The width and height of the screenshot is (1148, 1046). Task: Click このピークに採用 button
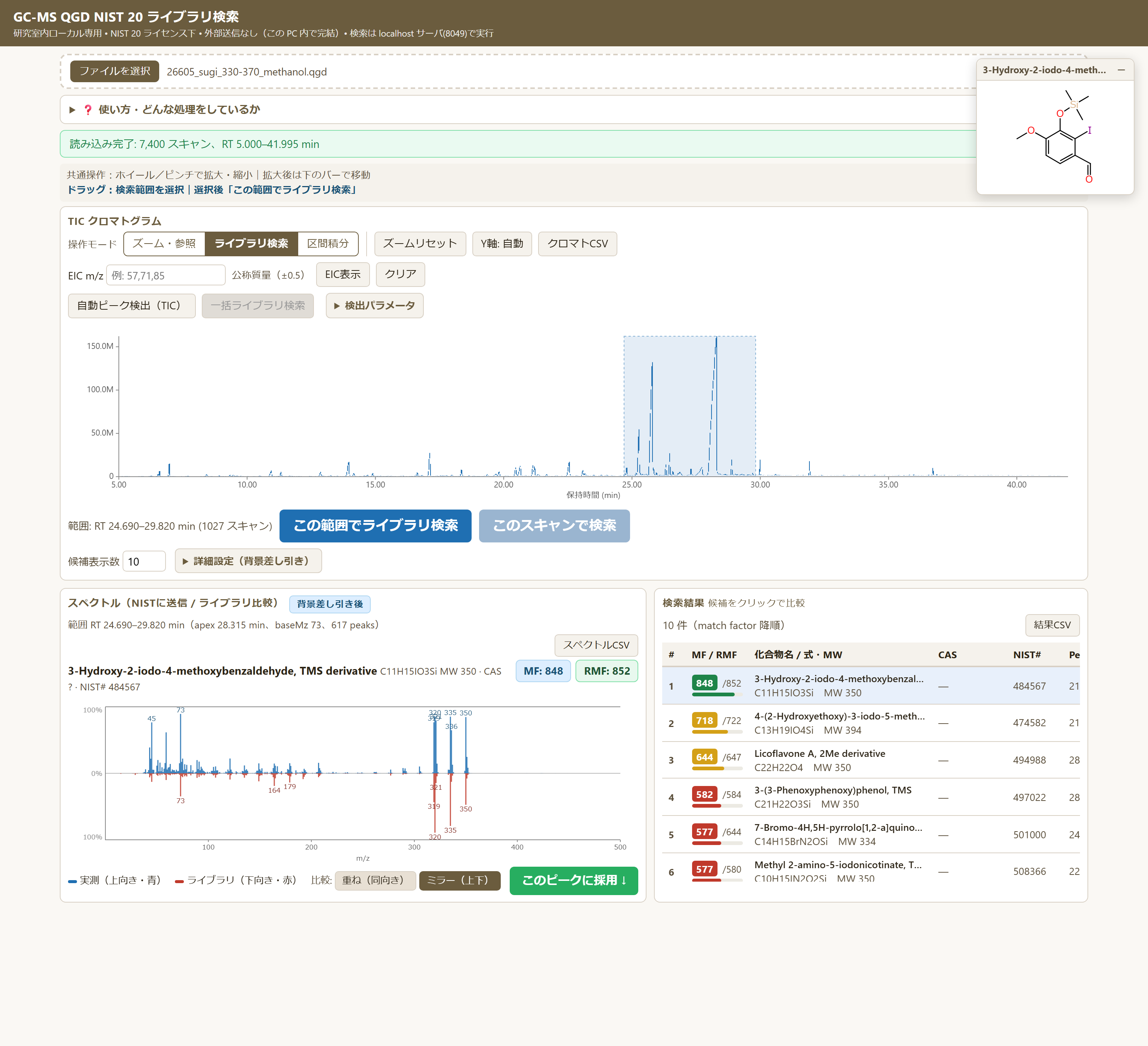(573, 881)
